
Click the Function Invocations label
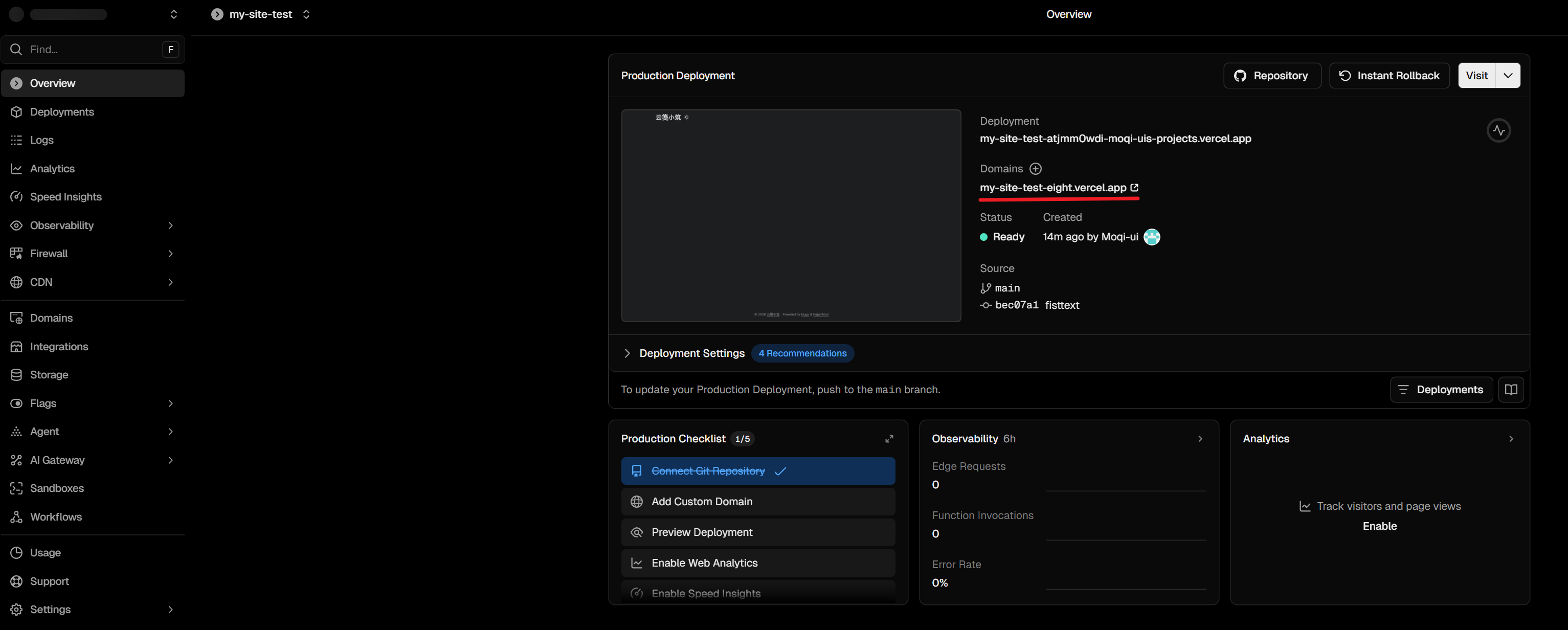pyautogui.click(x=982, y=515)
